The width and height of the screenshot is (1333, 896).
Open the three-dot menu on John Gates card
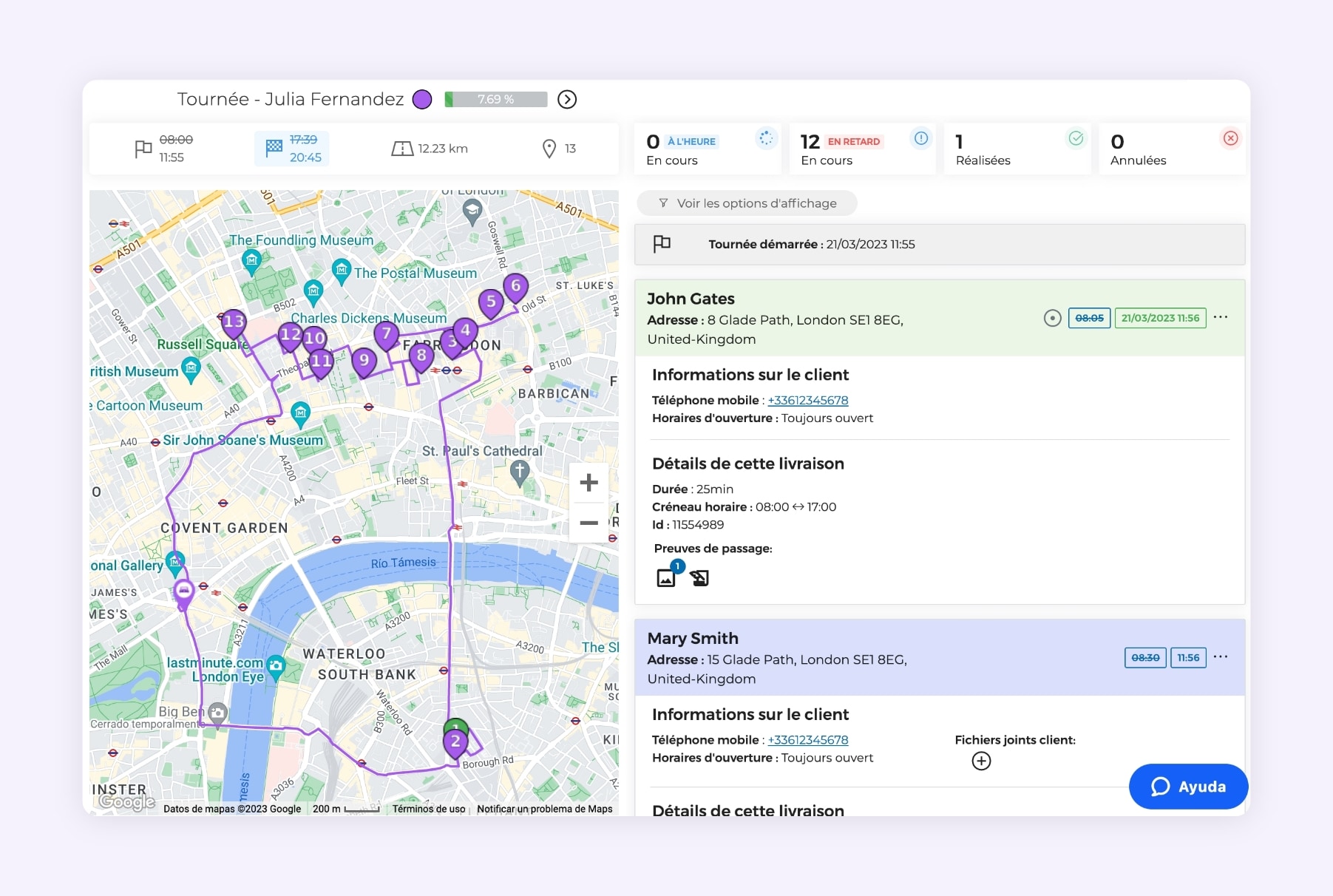click(x=1221, y=317)
